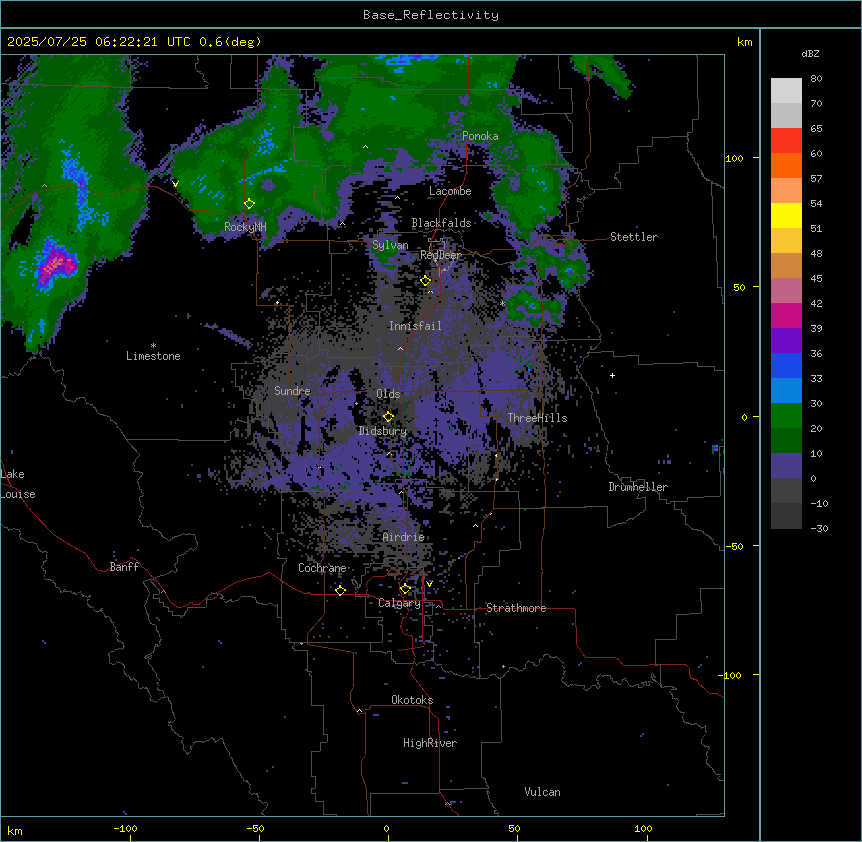Pick the dark gray -10 to -30 legend swatch
Image resolution: width=862 pixels, height=842 pixels.
[786, 516]
